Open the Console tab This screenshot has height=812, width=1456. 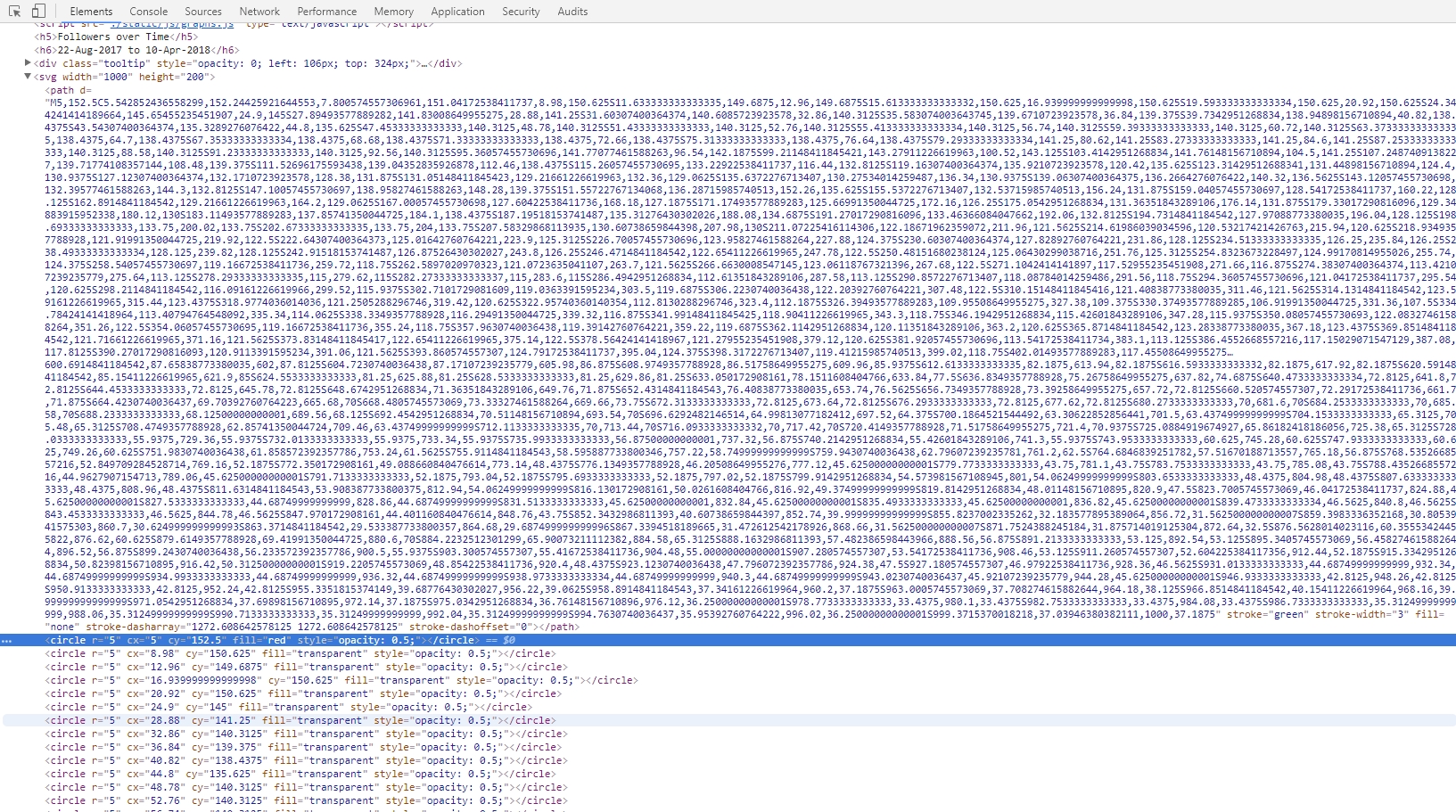(148, 12)
